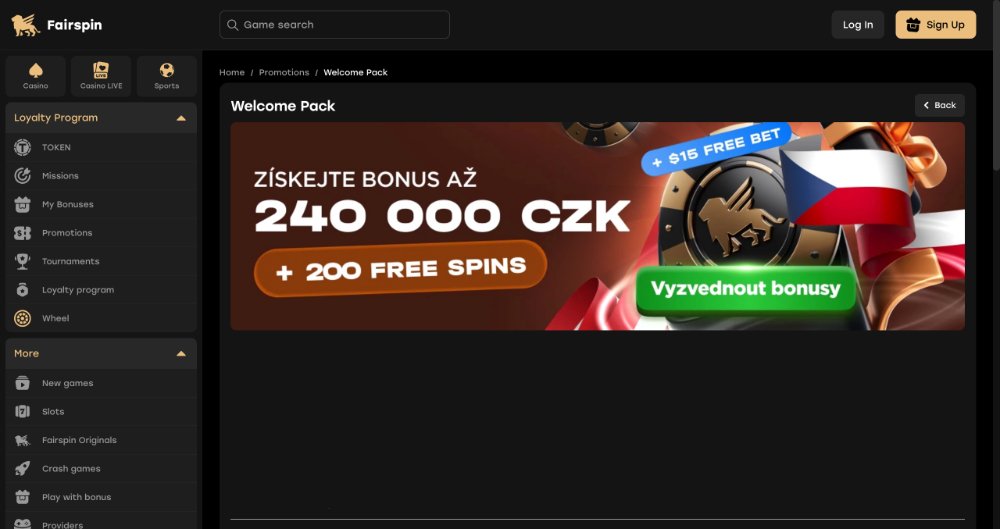The image size is (1000, 529).
Task: Open the Sports soccer ball icon
Action: (166, 70)
